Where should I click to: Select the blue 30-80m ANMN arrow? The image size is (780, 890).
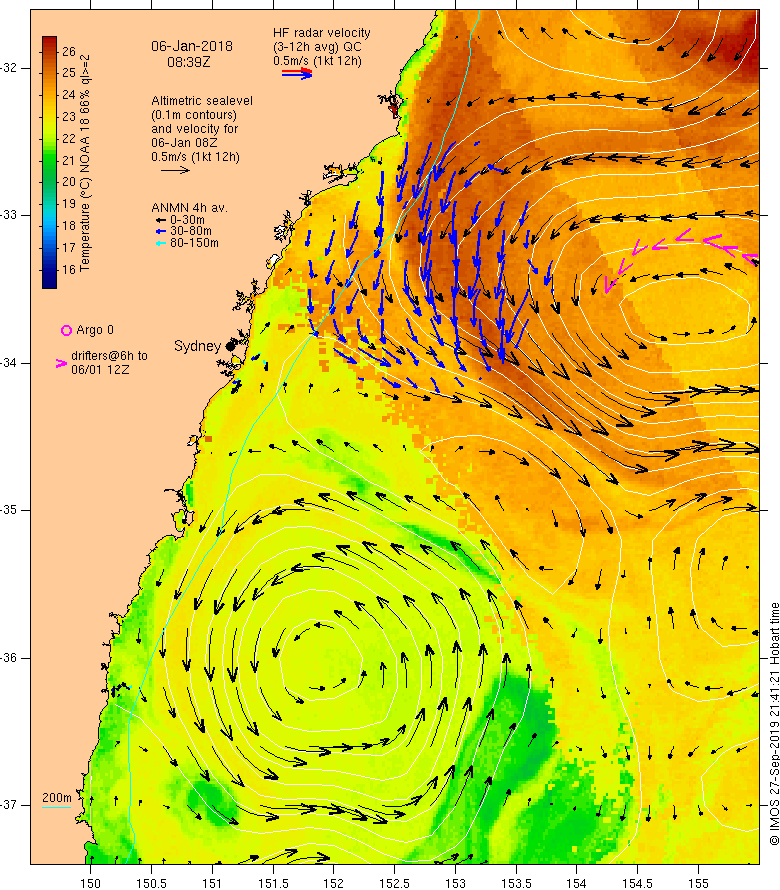click(x=161, y=231)
